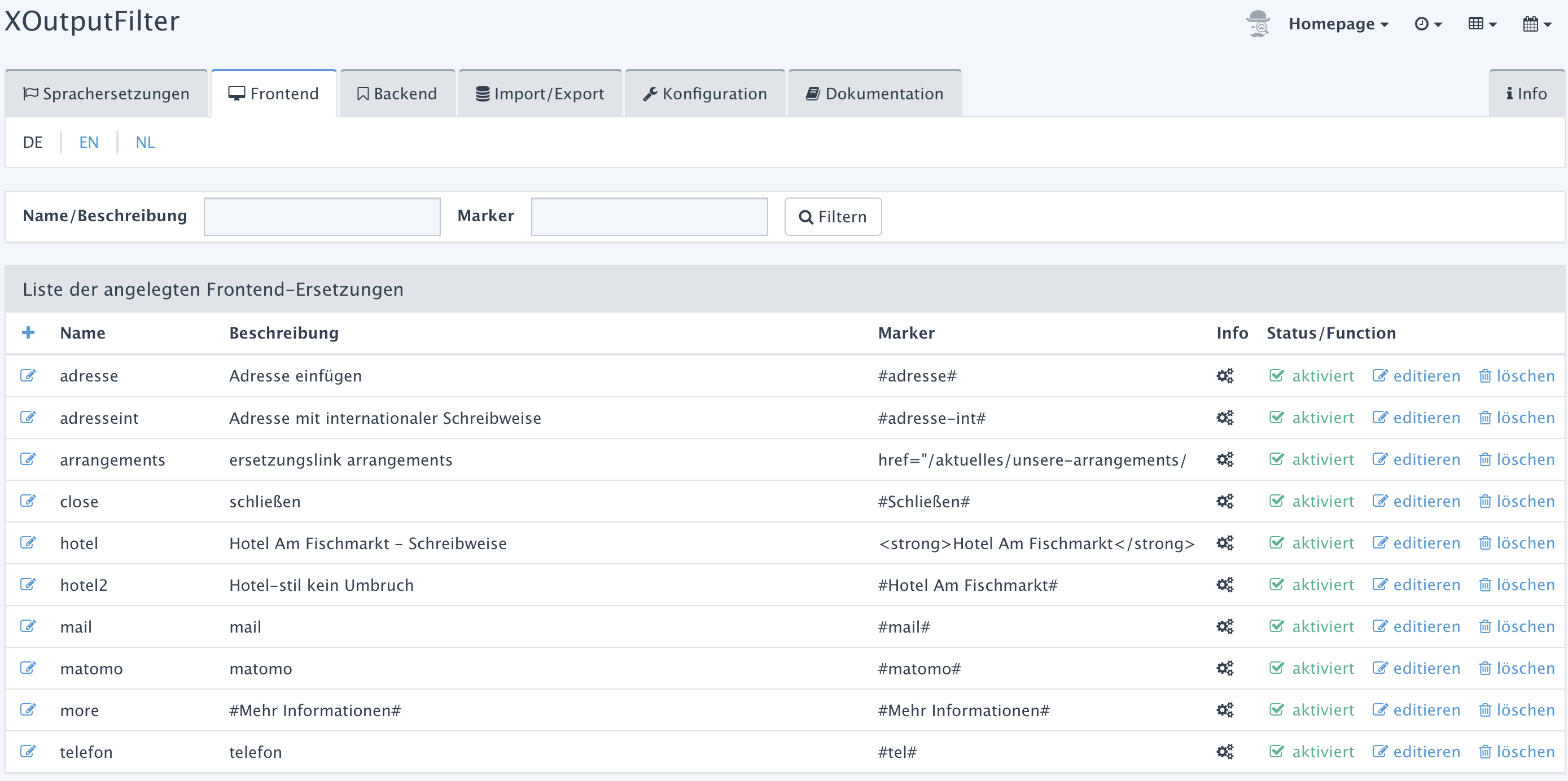Open the clock dropdown in header

1428,24
